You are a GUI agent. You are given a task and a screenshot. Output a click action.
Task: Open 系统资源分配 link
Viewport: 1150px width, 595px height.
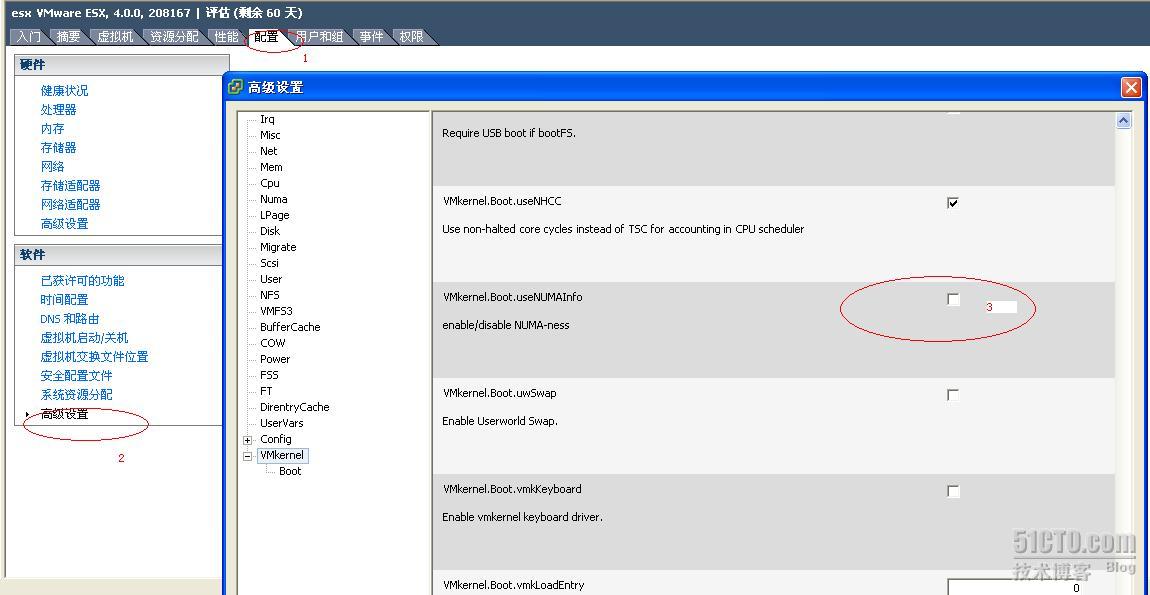click(x=76, y=395)
